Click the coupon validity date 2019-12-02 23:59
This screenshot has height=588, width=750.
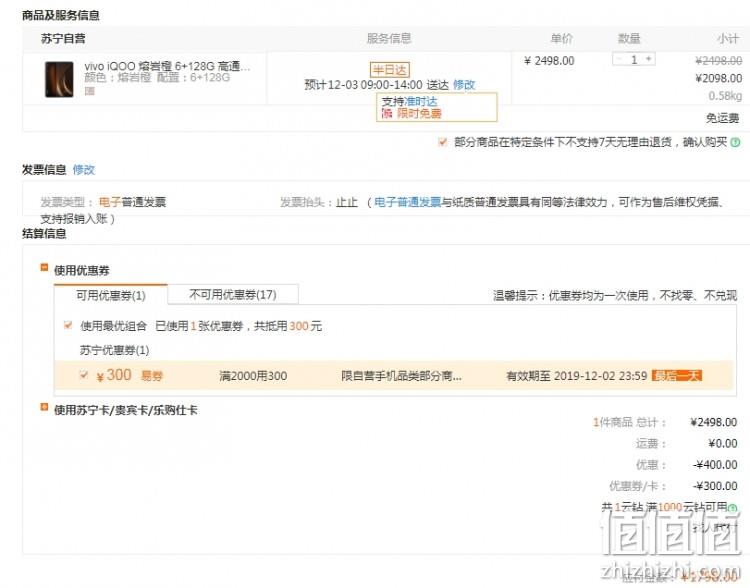coord(600,376)
